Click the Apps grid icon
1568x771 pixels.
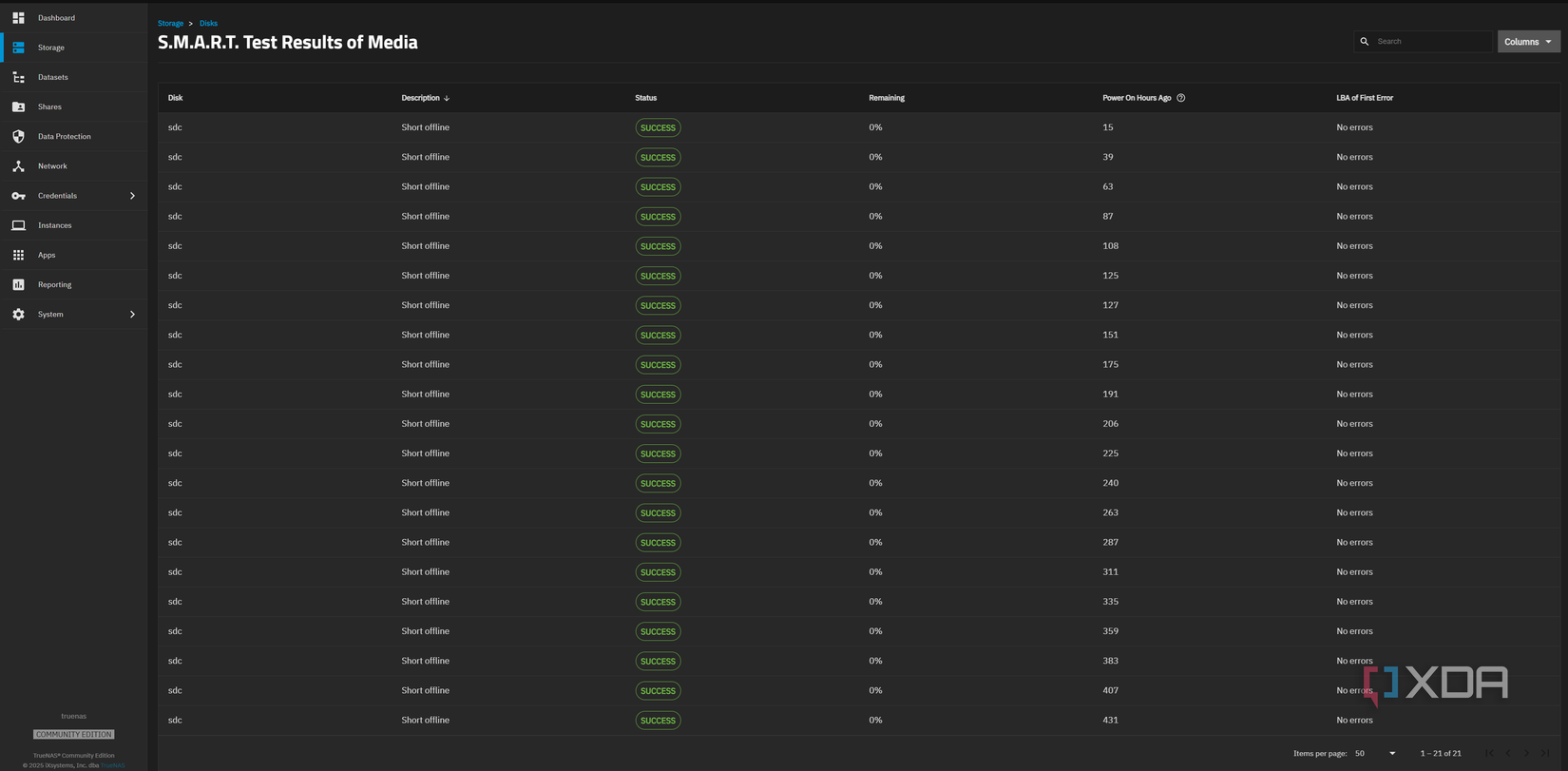18,255
